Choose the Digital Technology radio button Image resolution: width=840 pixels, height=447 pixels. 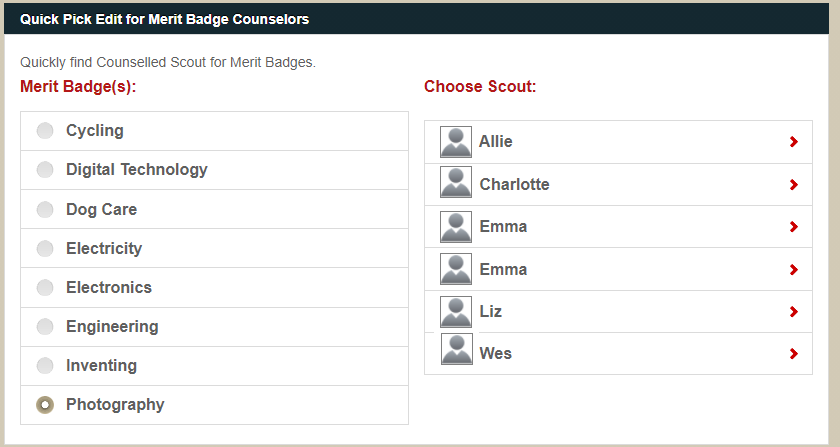pyautogui.click(x=45, y=170)
